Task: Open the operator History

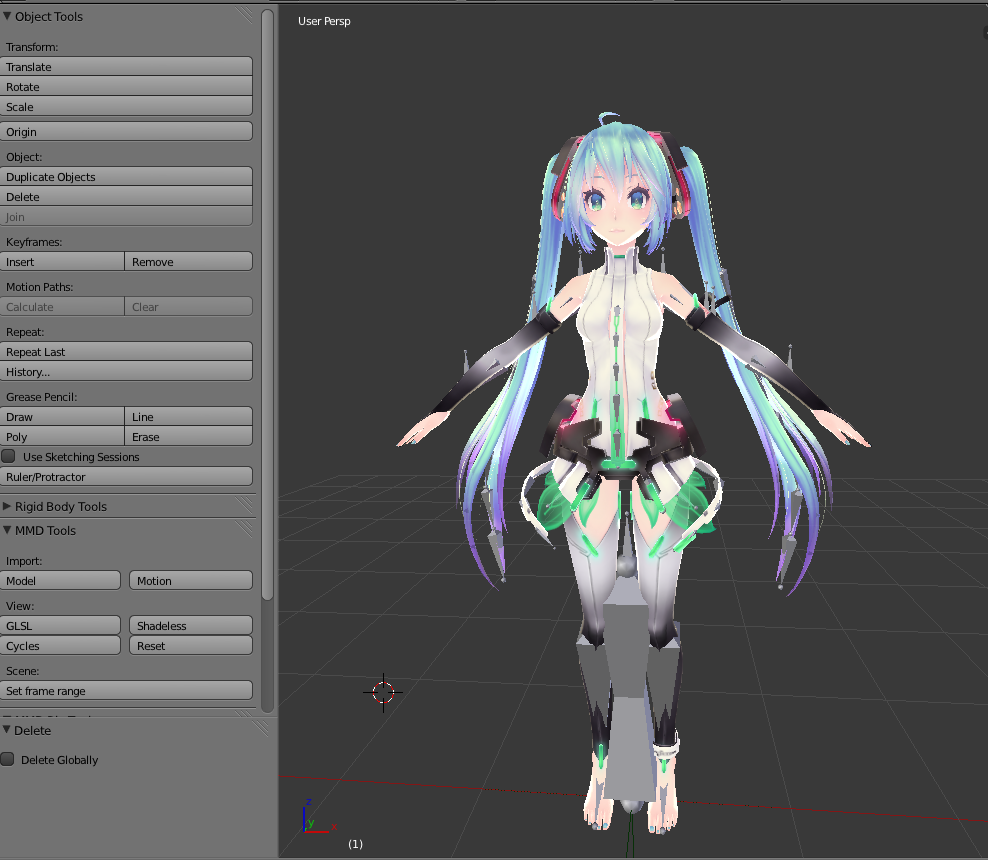Action: 127,372
